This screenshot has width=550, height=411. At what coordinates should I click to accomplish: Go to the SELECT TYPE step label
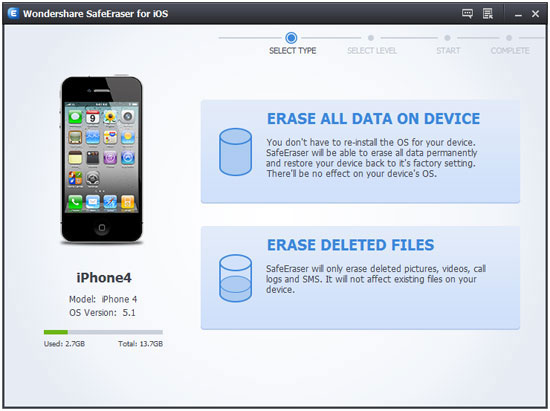(293, 51)
